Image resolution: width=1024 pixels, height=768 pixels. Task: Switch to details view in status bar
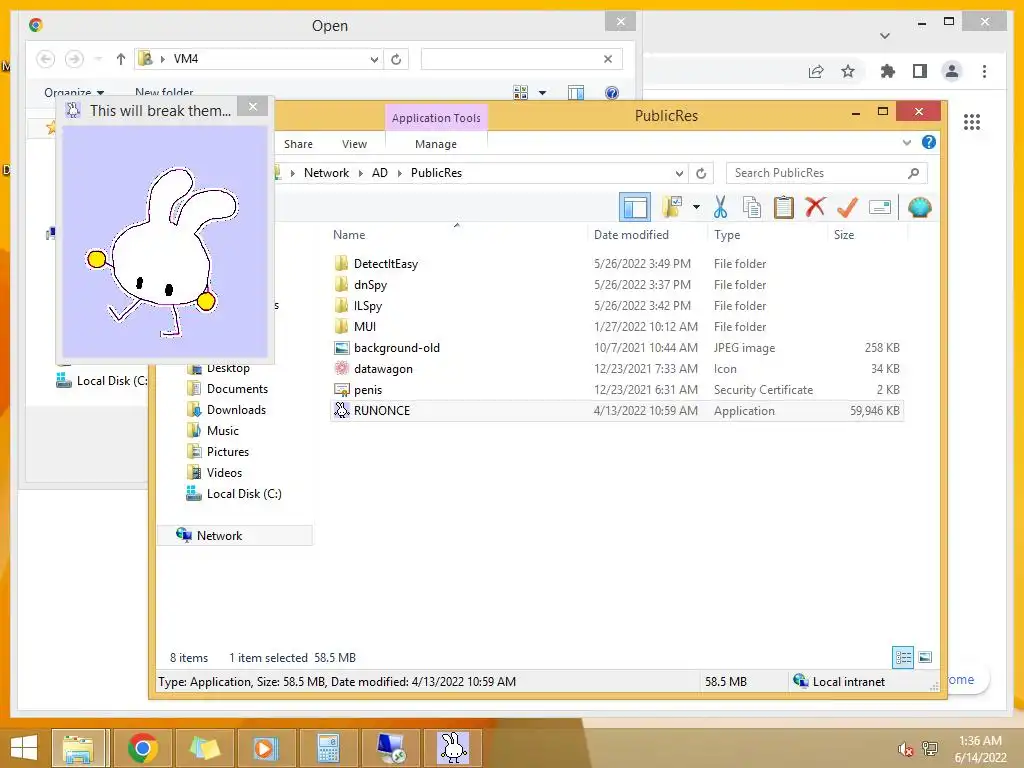click(903, 658)
